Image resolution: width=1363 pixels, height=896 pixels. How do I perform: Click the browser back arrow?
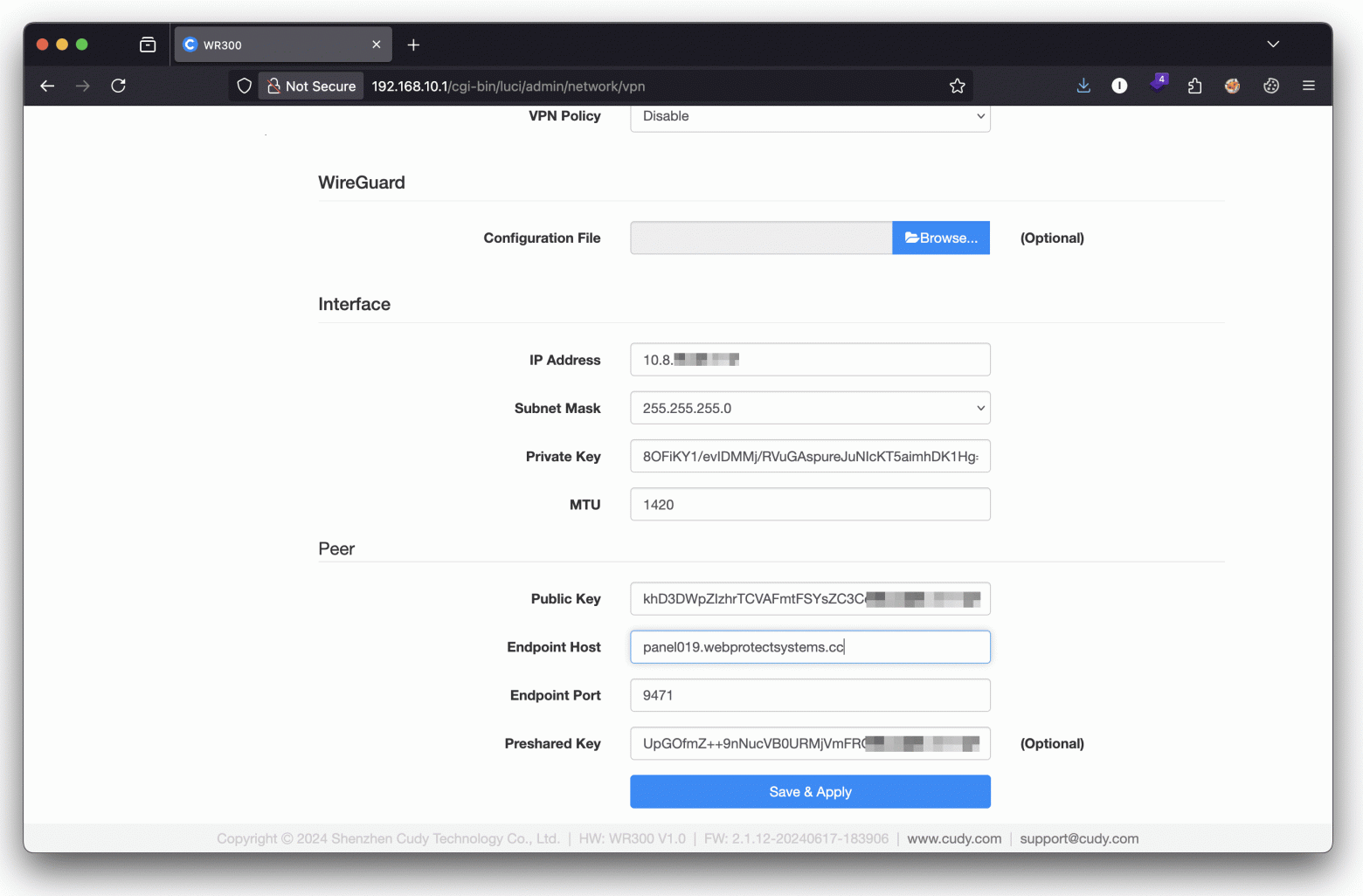point(47,86)
